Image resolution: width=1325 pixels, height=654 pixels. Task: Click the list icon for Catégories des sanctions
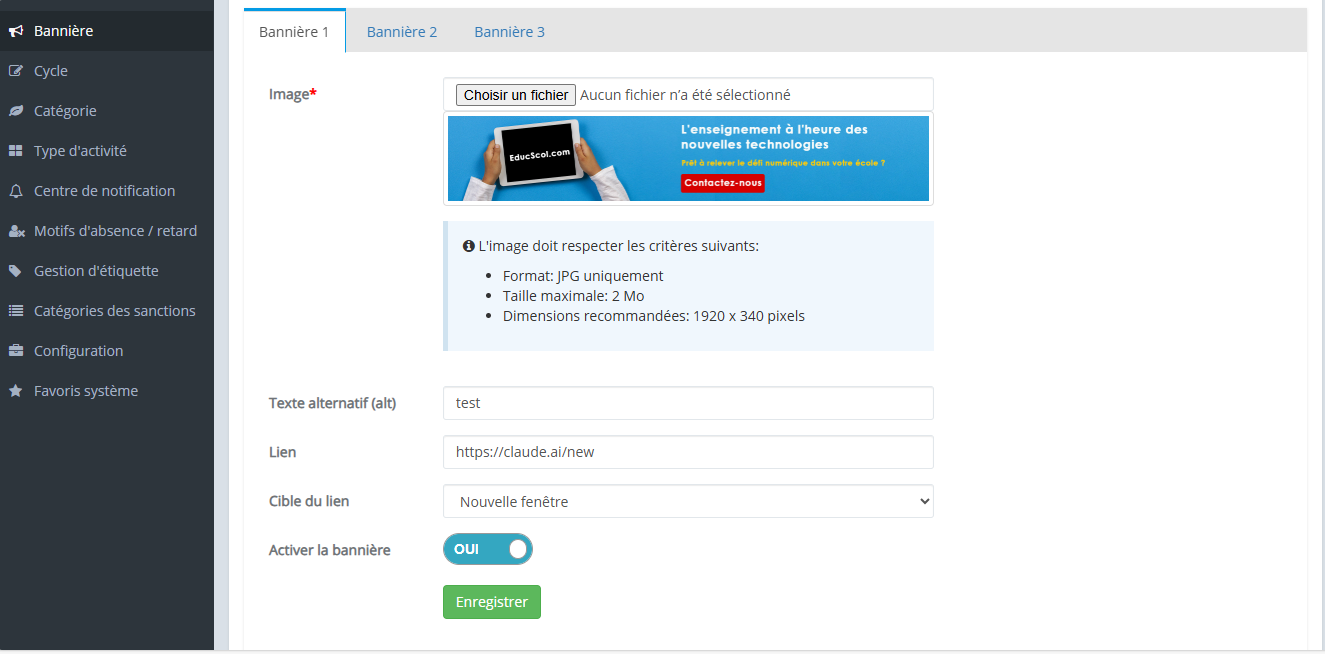coord(16,311)
